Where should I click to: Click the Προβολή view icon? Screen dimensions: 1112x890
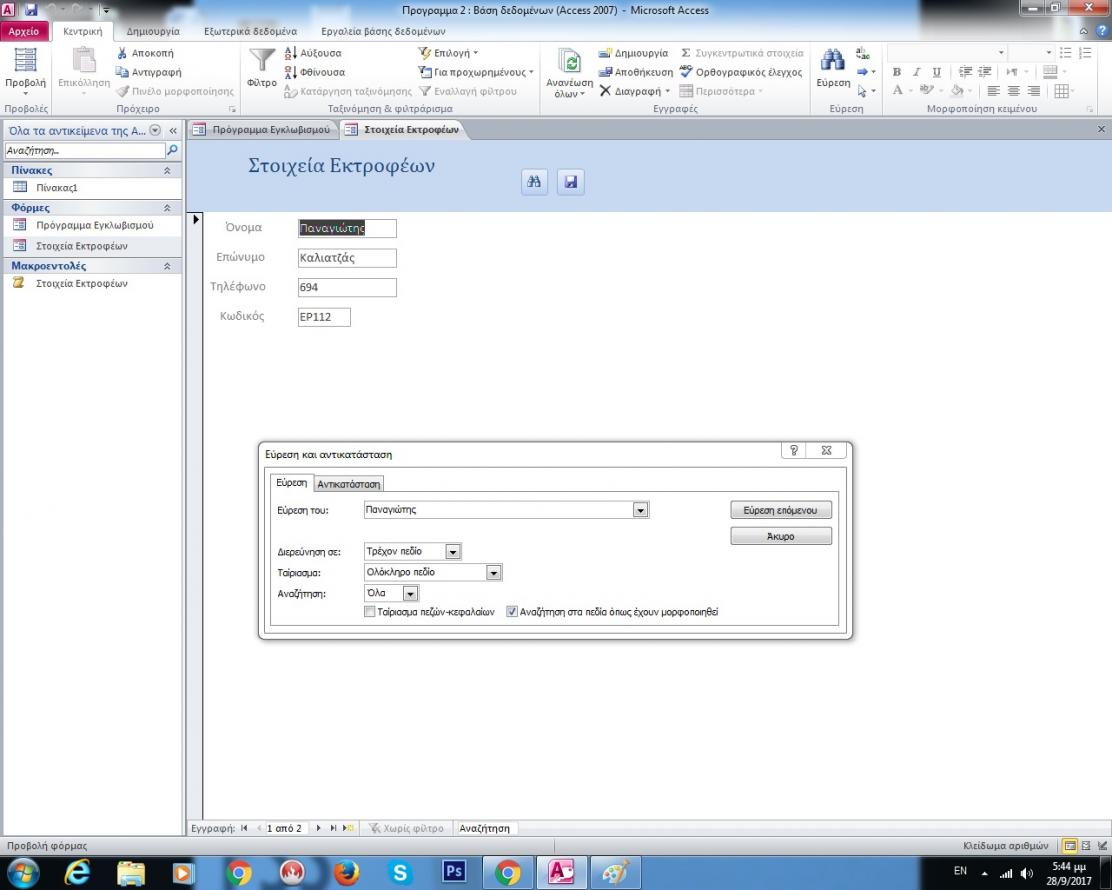26,60
